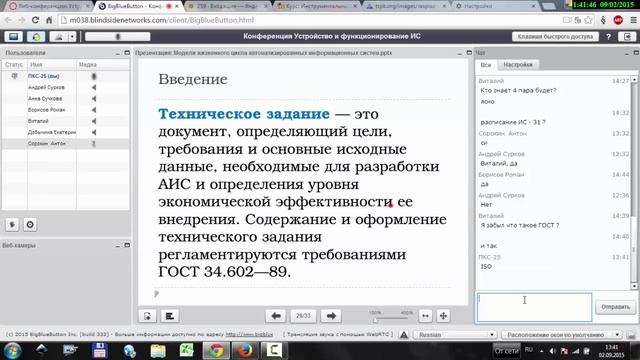This screenshot has height=360, width=640.
Task: Click the presenter status icon for ПКС-25
Action: [14, 76]
